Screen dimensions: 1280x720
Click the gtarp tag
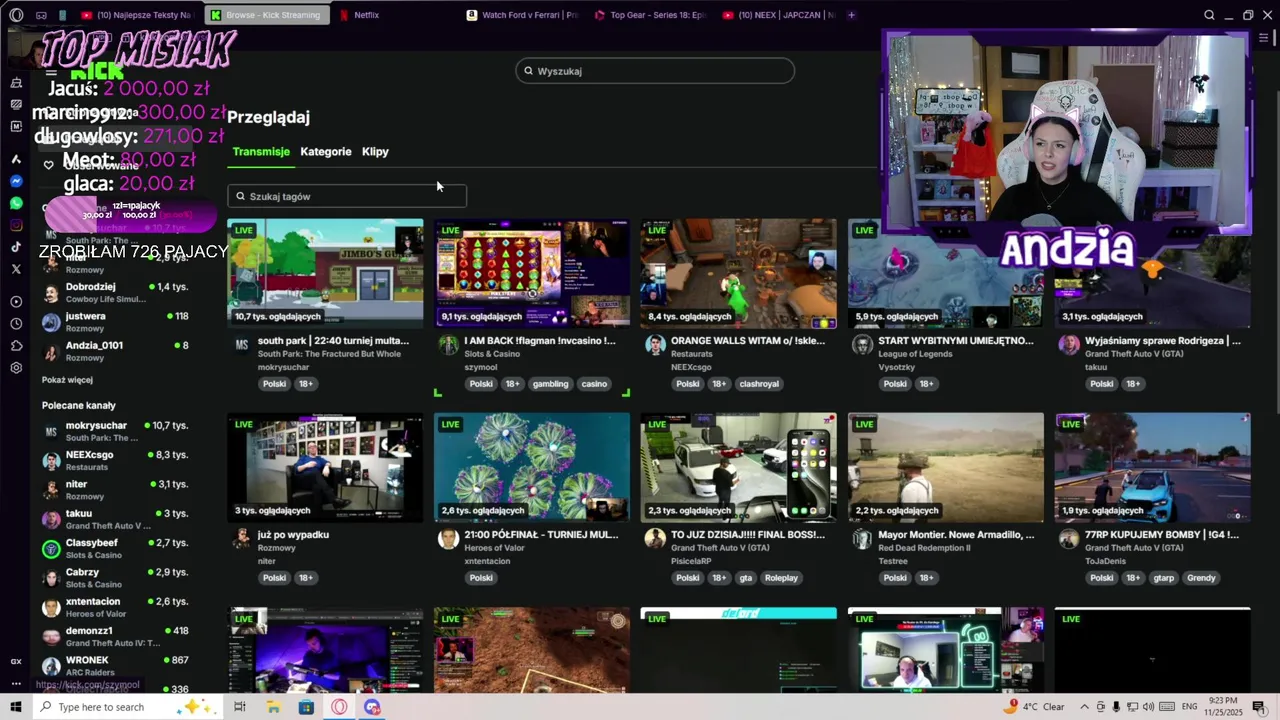pyautogui.click(x=1163, y=578)
